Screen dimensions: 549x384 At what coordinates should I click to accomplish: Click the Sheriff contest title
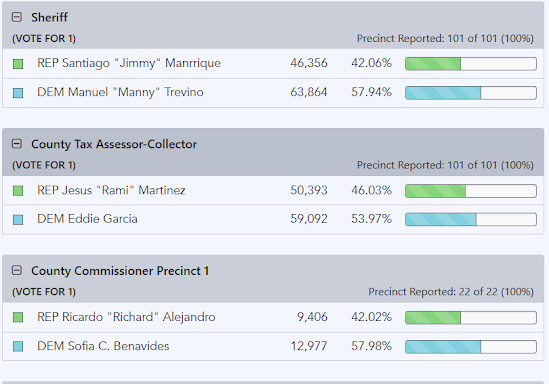click(49, 17)
